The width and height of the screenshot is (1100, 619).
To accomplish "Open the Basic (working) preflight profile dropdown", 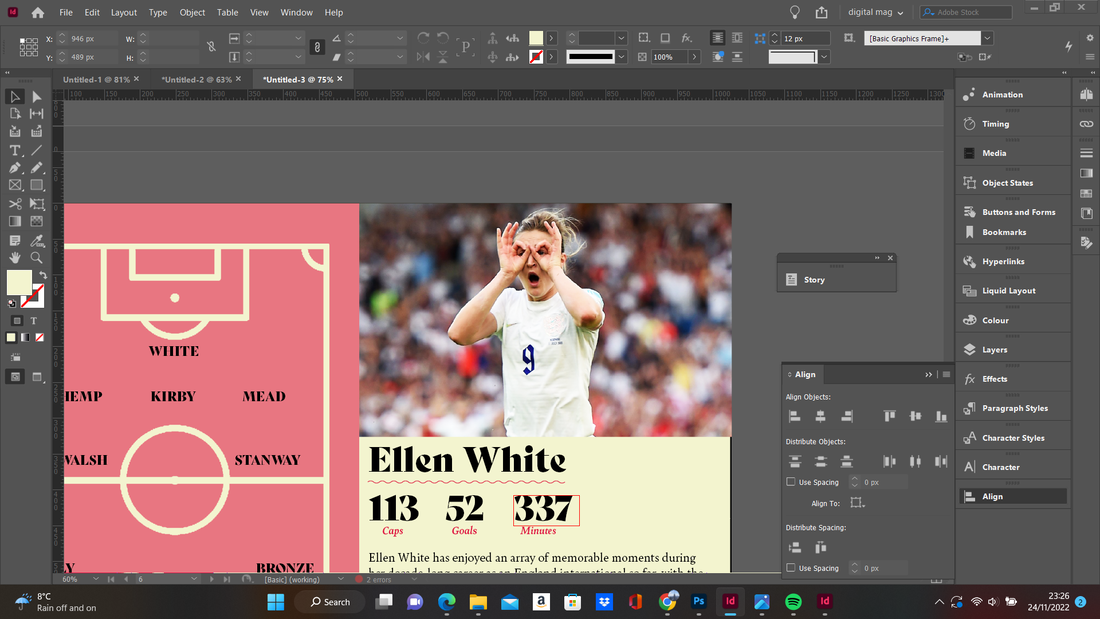I will (x=341, y=579).
